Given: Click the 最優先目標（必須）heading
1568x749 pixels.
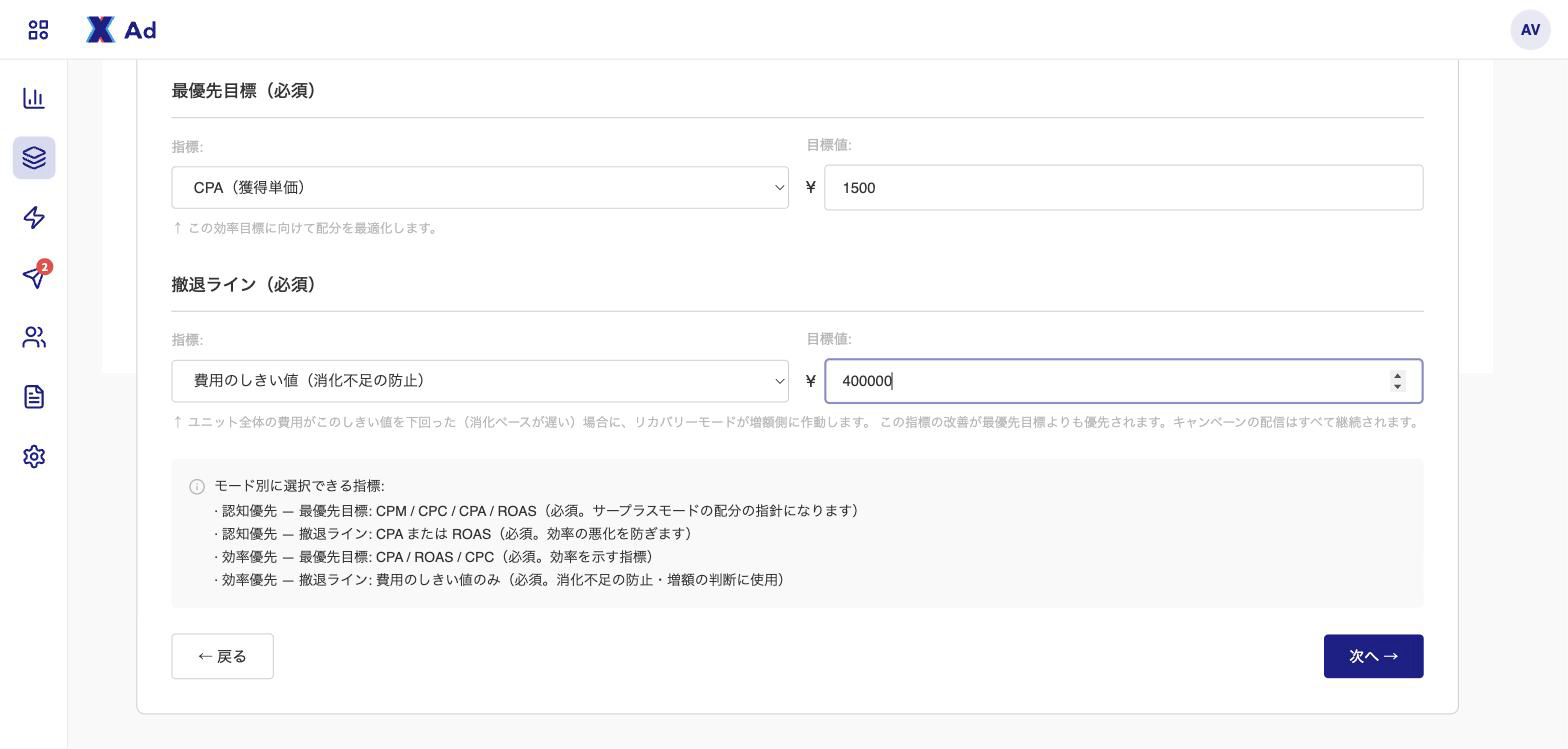Looking at the screenshot, I should point(247,91).
